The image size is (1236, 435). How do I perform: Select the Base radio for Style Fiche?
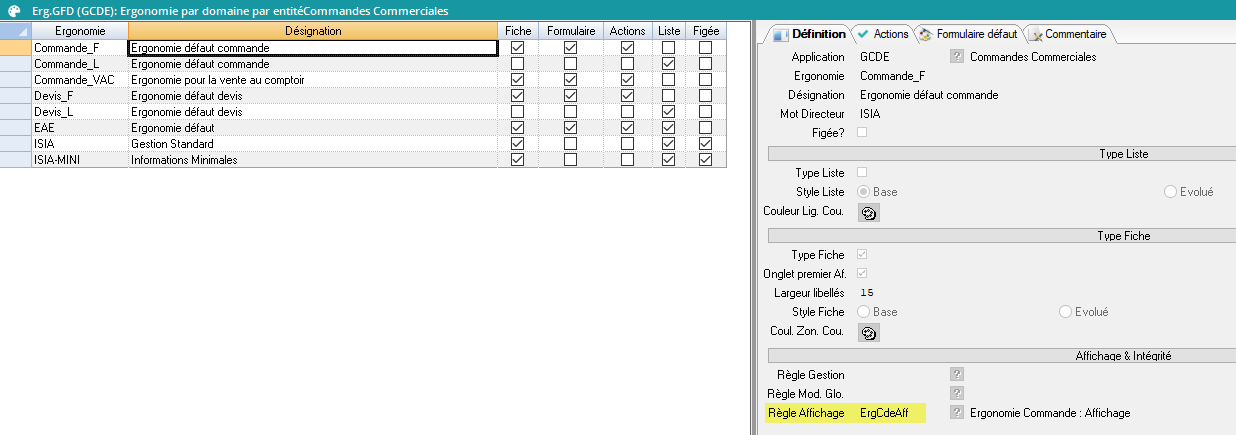point(864,312)
